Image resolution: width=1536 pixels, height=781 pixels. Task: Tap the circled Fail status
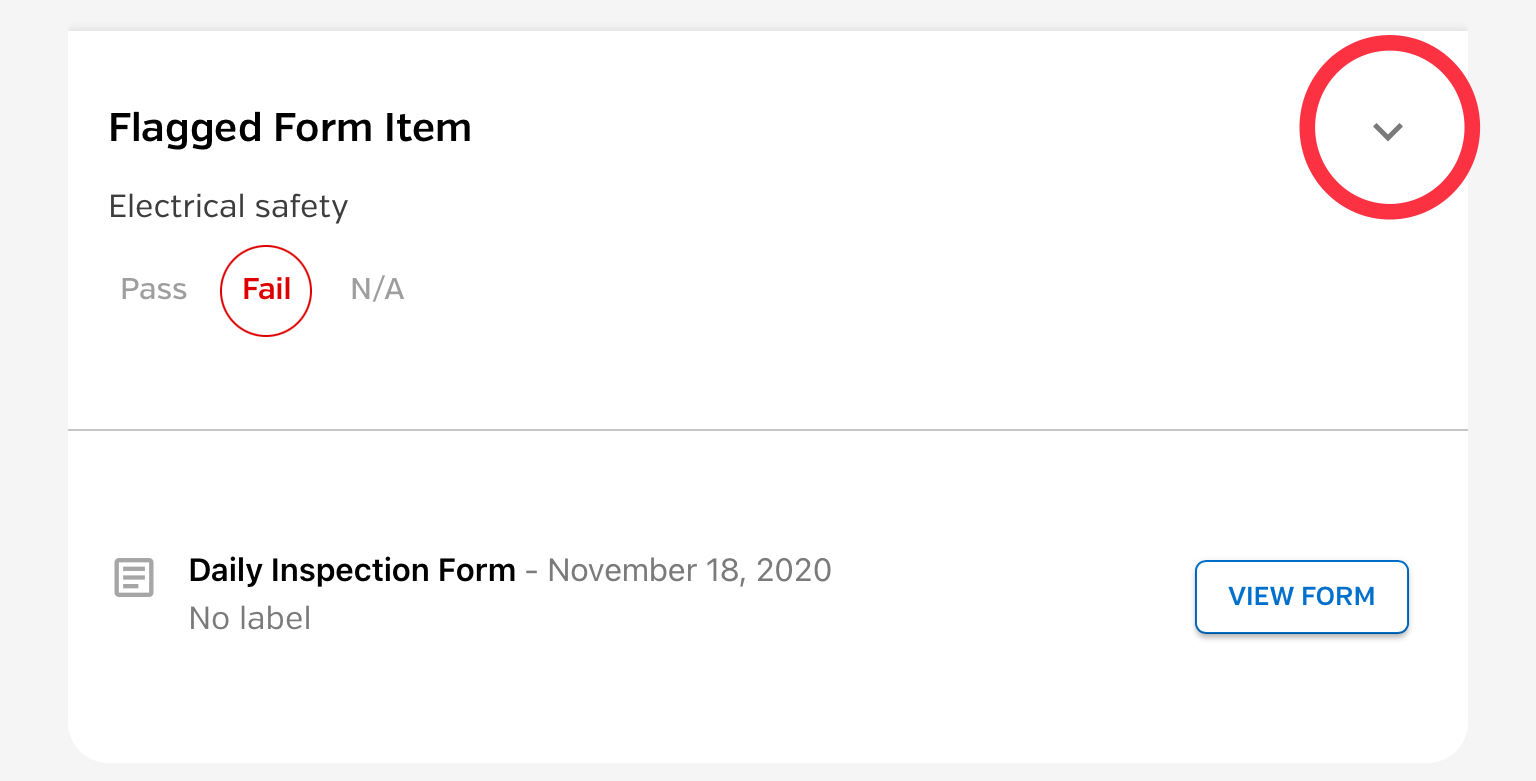pos(266,290)
